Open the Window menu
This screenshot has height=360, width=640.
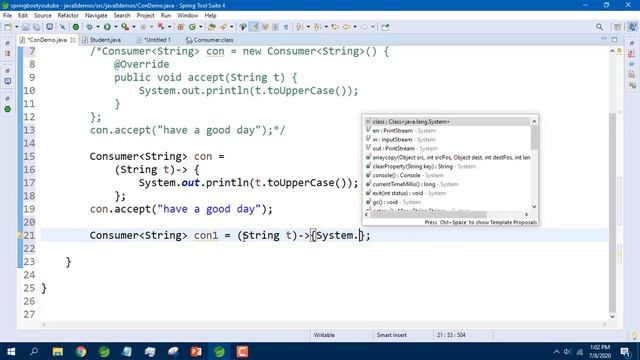(x=187, y=16)
